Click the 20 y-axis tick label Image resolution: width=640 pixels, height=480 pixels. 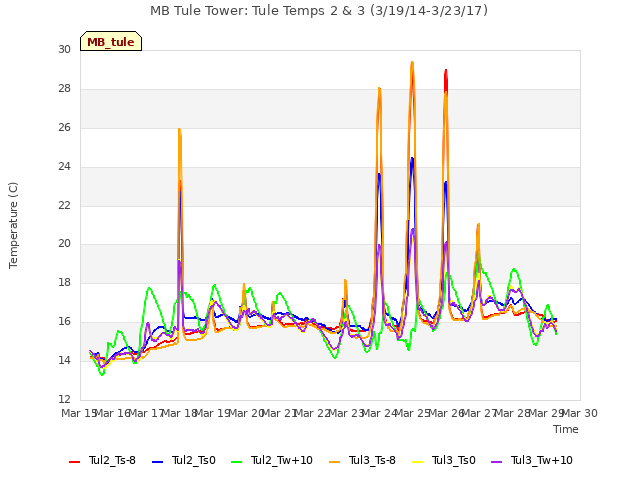coord(64,244)
